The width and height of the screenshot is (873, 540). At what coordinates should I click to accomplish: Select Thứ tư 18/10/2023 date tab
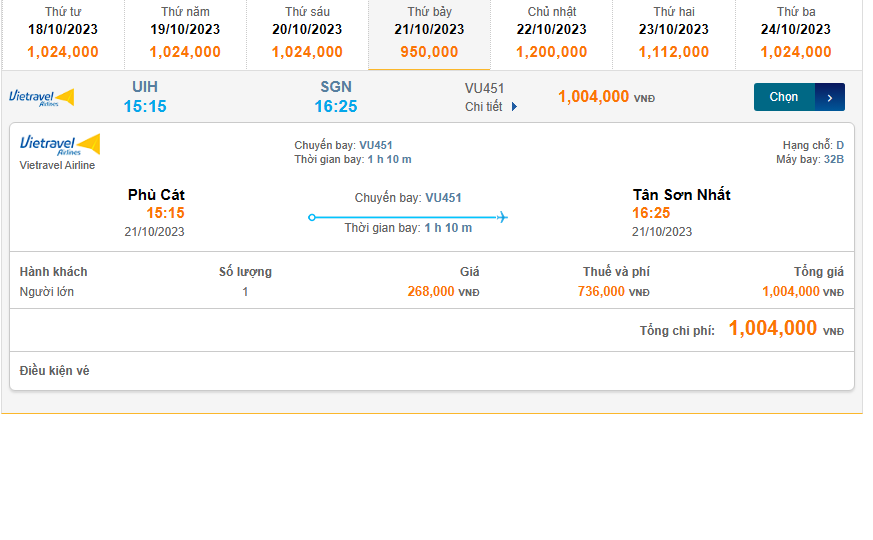(63, 33)
